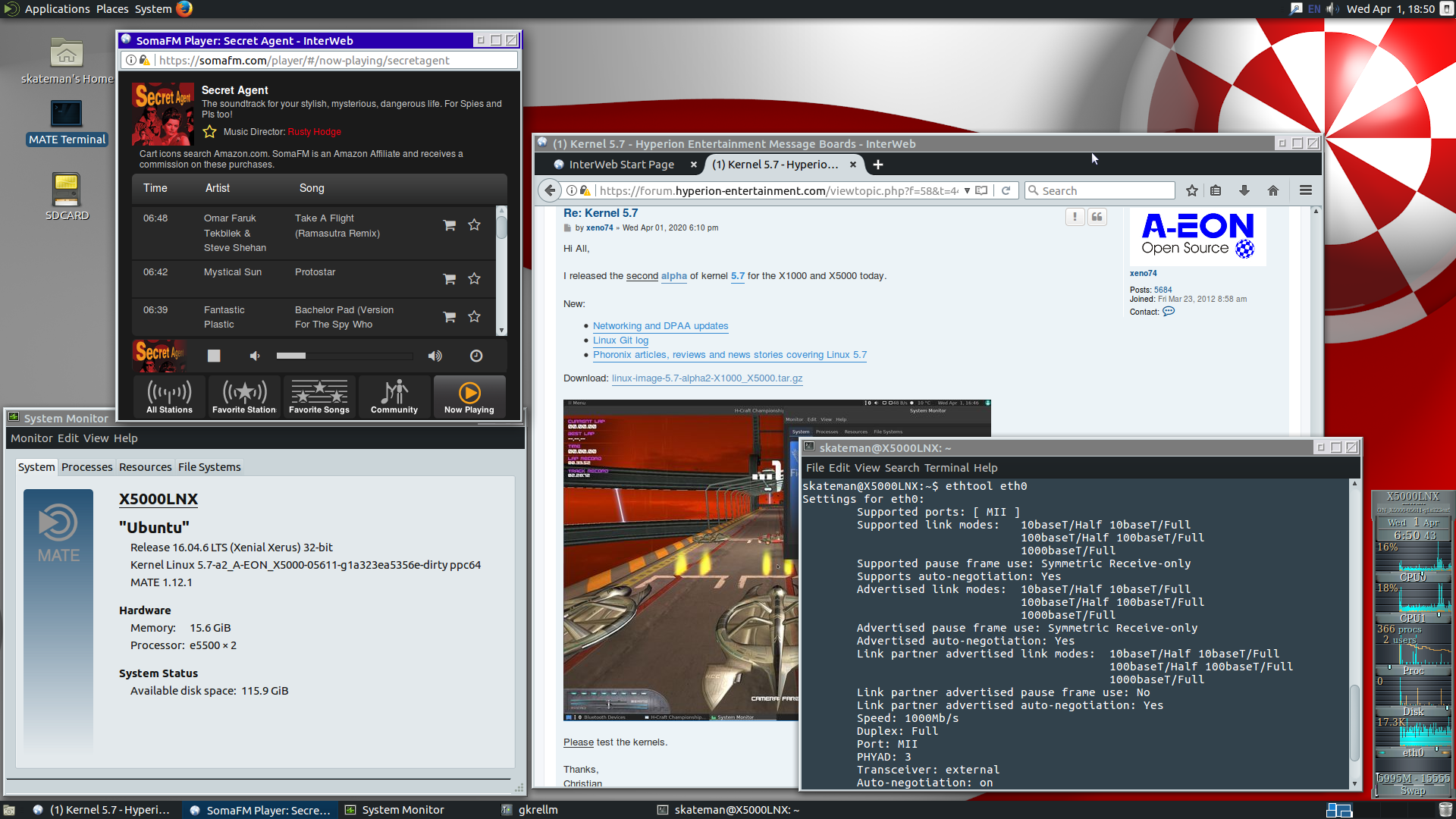Screen dimensions: 1456x819
Task: Report this post exclamation icon
Action: 1075,217
